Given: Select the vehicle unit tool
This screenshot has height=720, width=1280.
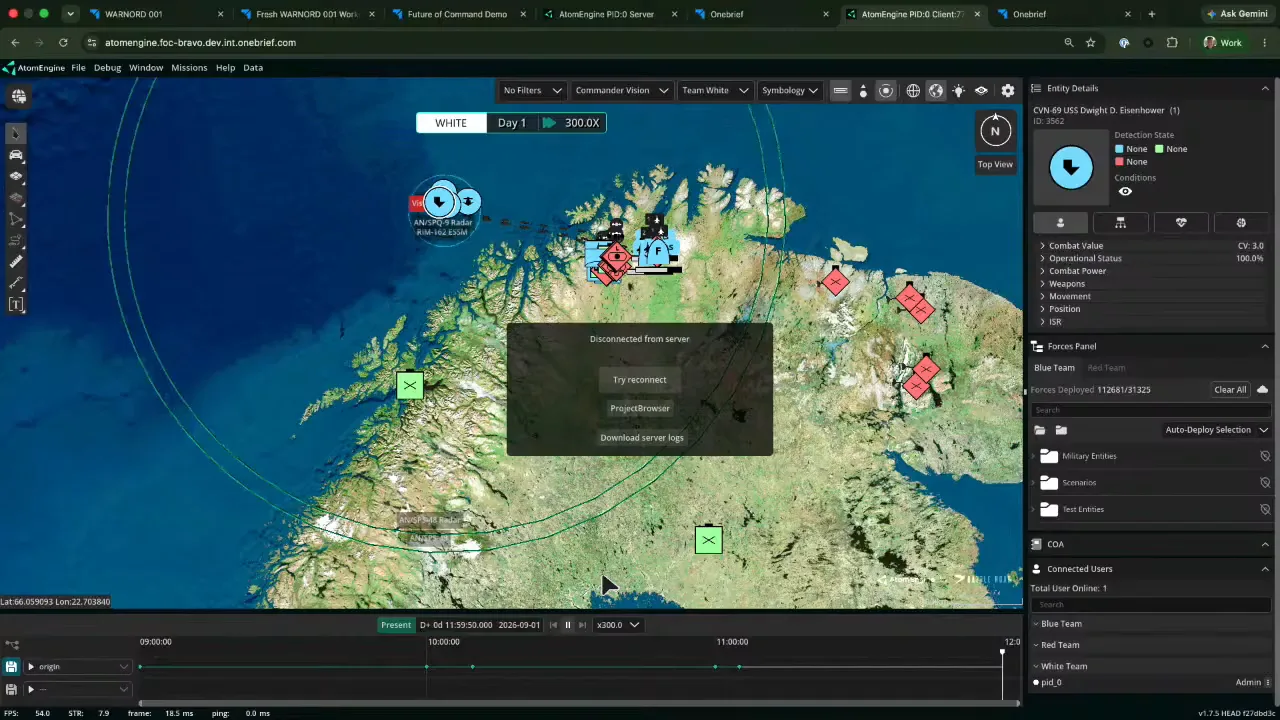Looking at the screenshot, I should [x=16, y=155].
